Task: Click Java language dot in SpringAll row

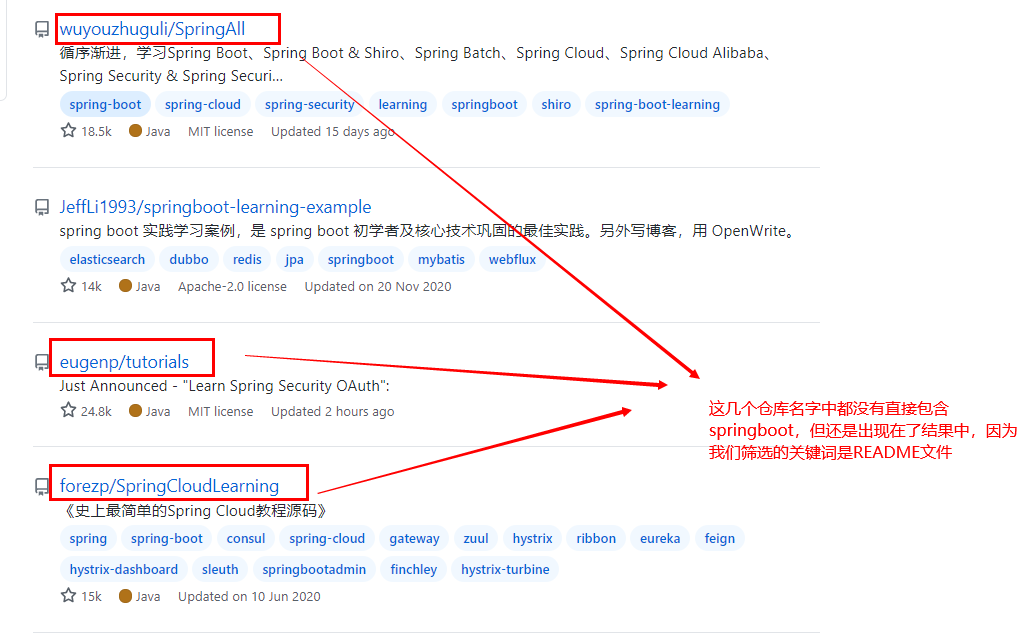Action: tap(135, 131)
